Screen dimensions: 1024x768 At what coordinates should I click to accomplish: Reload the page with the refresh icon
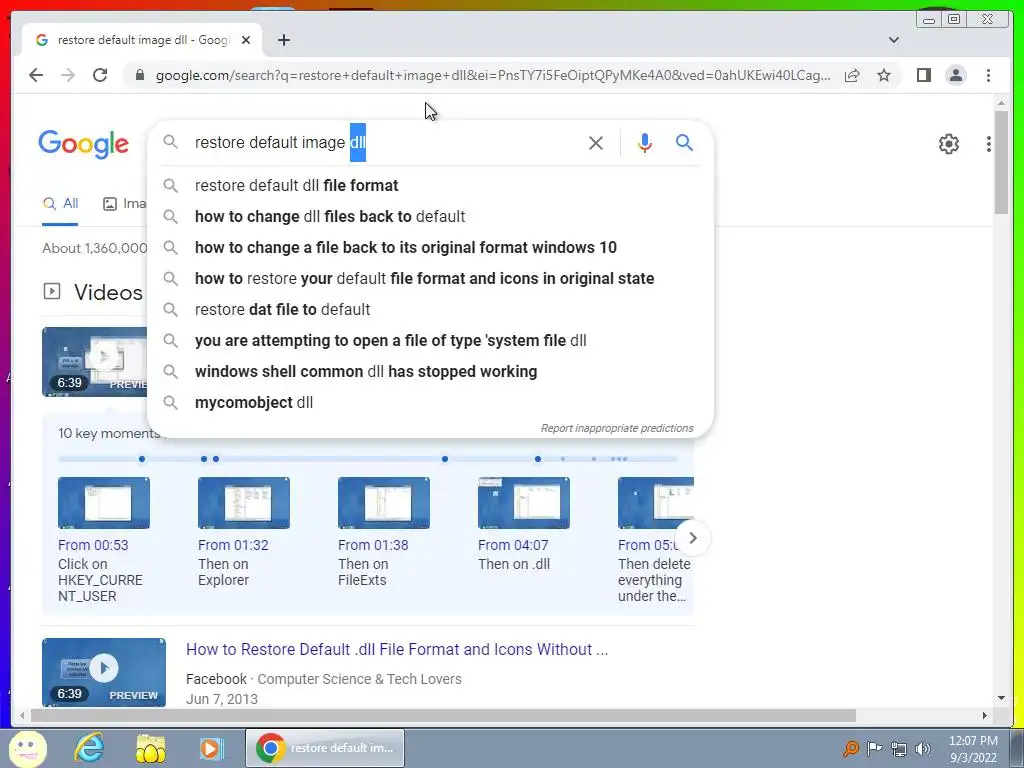100,75
